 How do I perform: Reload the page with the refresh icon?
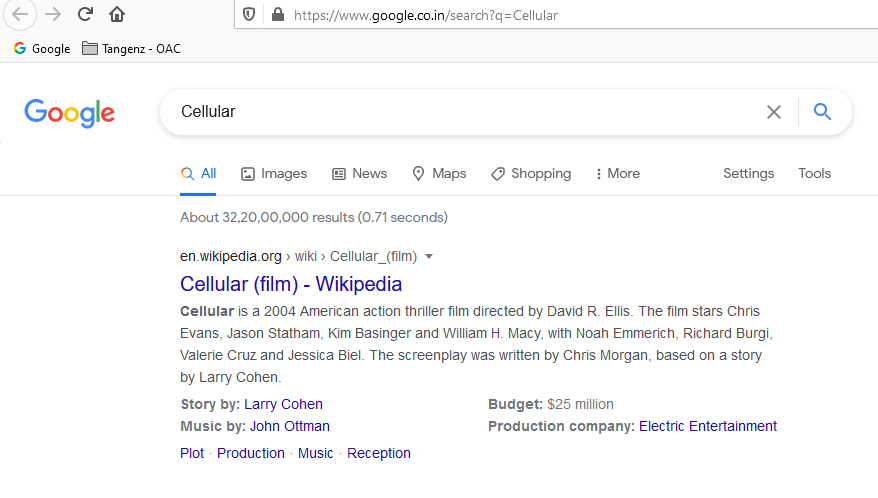pyautogui.click(x=85, y=14)
